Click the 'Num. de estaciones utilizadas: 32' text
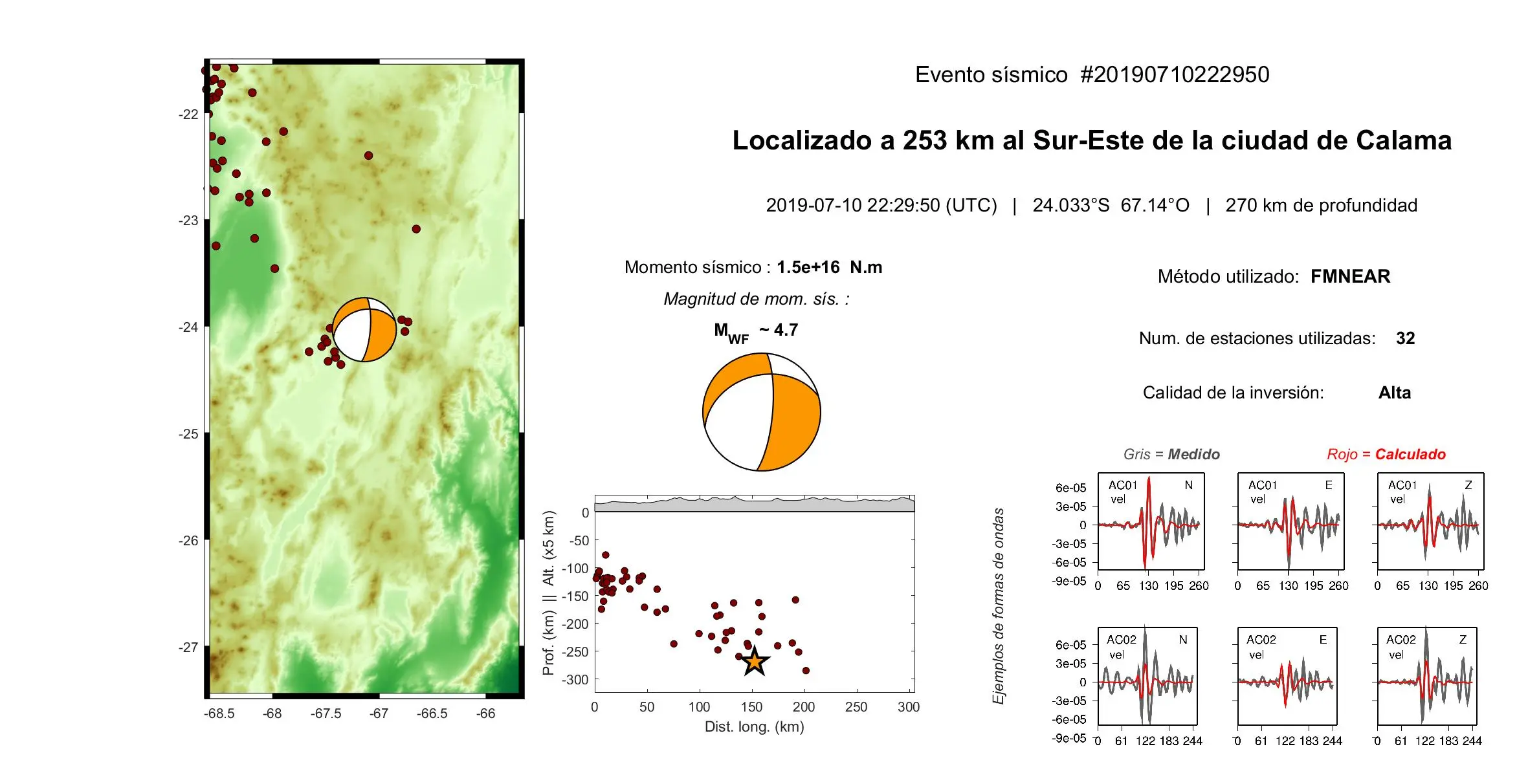 click(1277, 338)
